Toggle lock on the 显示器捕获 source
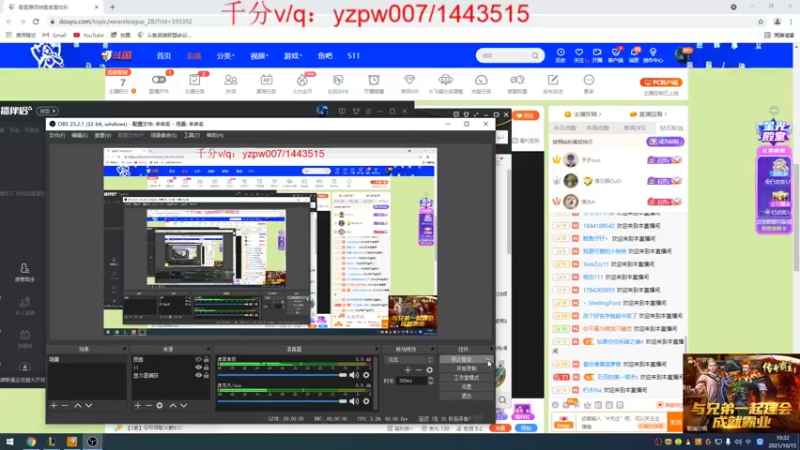 (x=206, y=376)
